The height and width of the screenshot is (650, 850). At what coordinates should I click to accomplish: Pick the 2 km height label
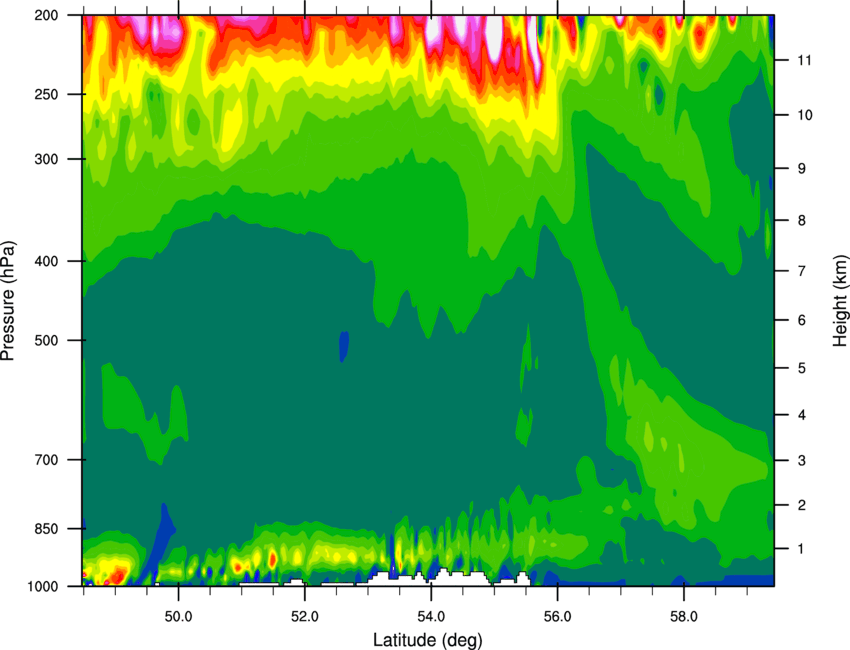click(x=801, y=505)
